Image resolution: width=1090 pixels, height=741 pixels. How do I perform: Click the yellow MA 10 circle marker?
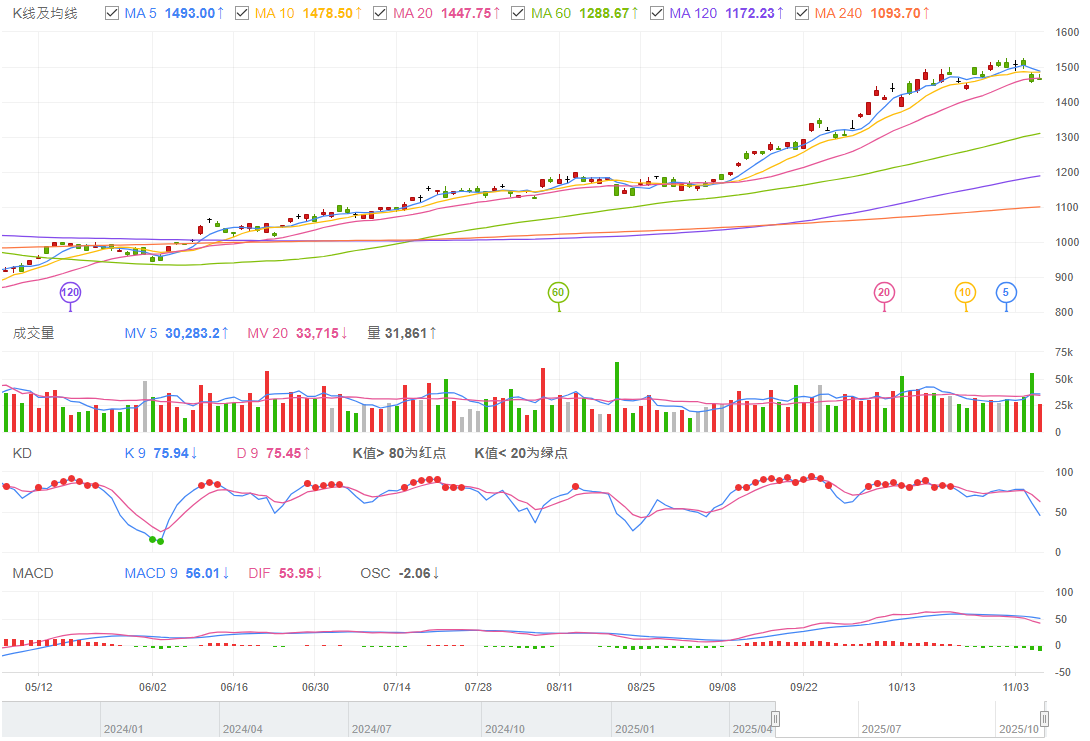tap(965, 293)
